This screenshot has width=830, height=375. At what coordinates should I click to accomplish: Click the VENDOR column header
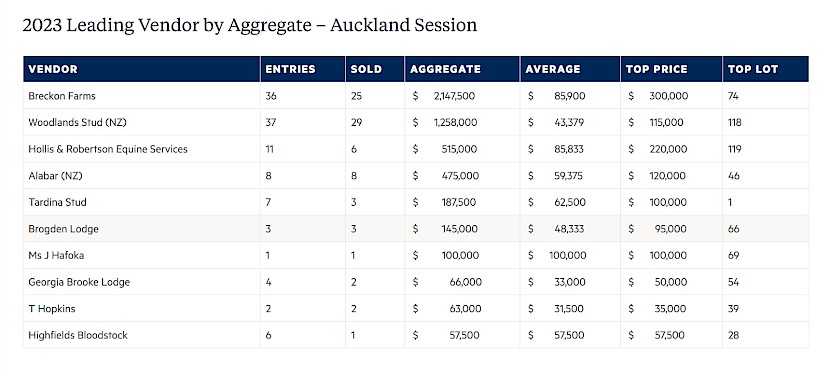click(53, 69)
